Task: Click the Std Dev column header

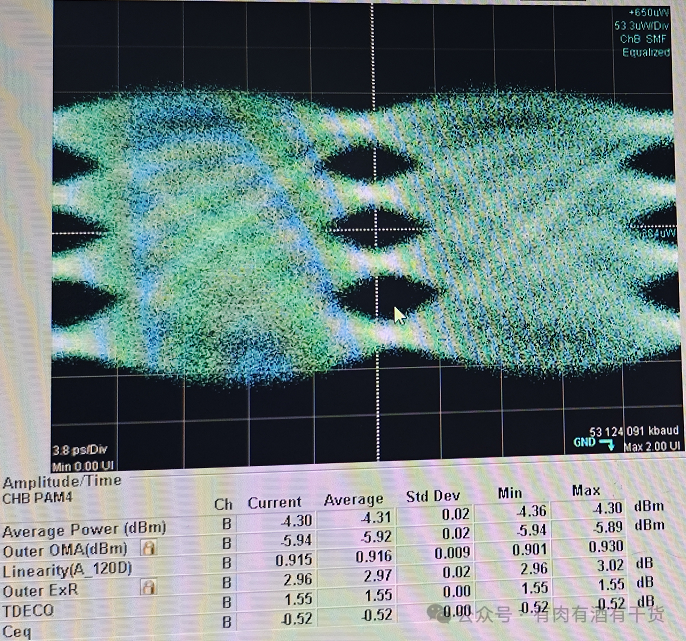Action: pos(433,496)
